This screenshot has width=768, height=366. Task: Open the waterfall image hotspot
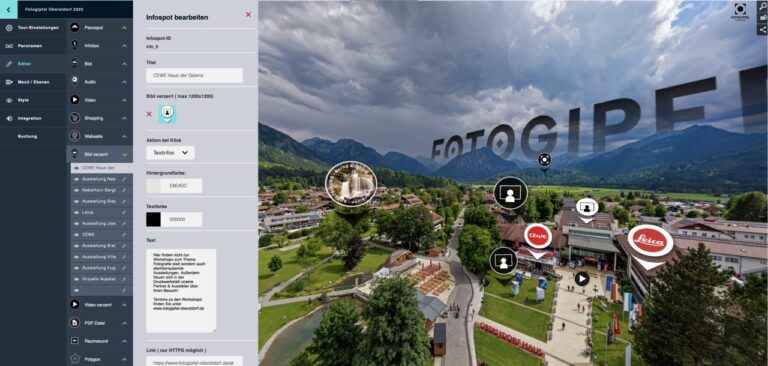(351, 184)
